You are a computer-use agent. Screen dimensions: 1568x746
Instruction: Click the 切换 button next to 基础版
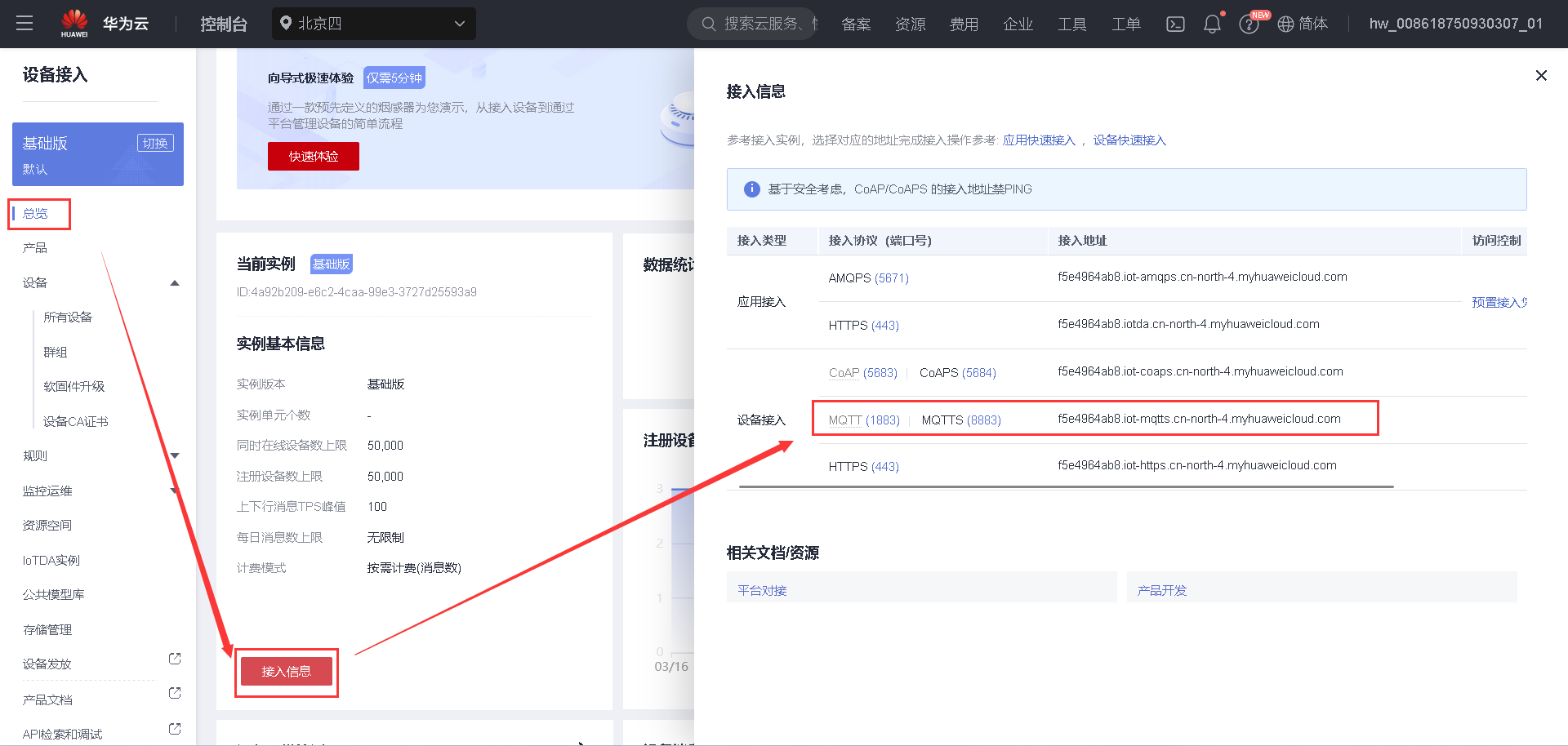click(x=155, y=142)
